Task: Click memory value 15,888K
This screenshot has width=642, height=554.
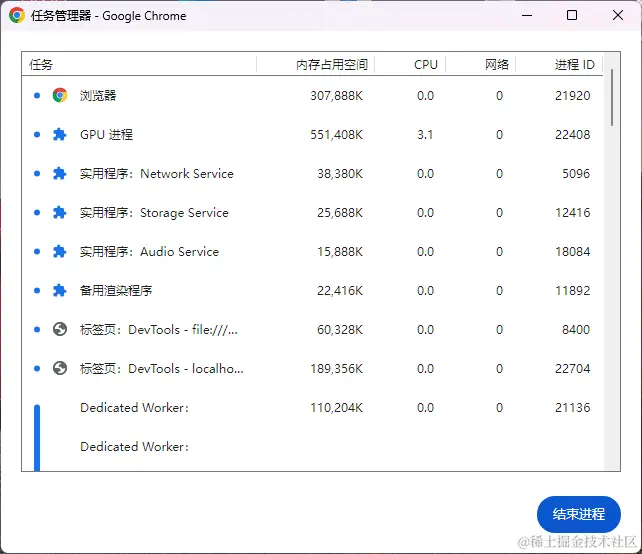Action: [340, 251]
